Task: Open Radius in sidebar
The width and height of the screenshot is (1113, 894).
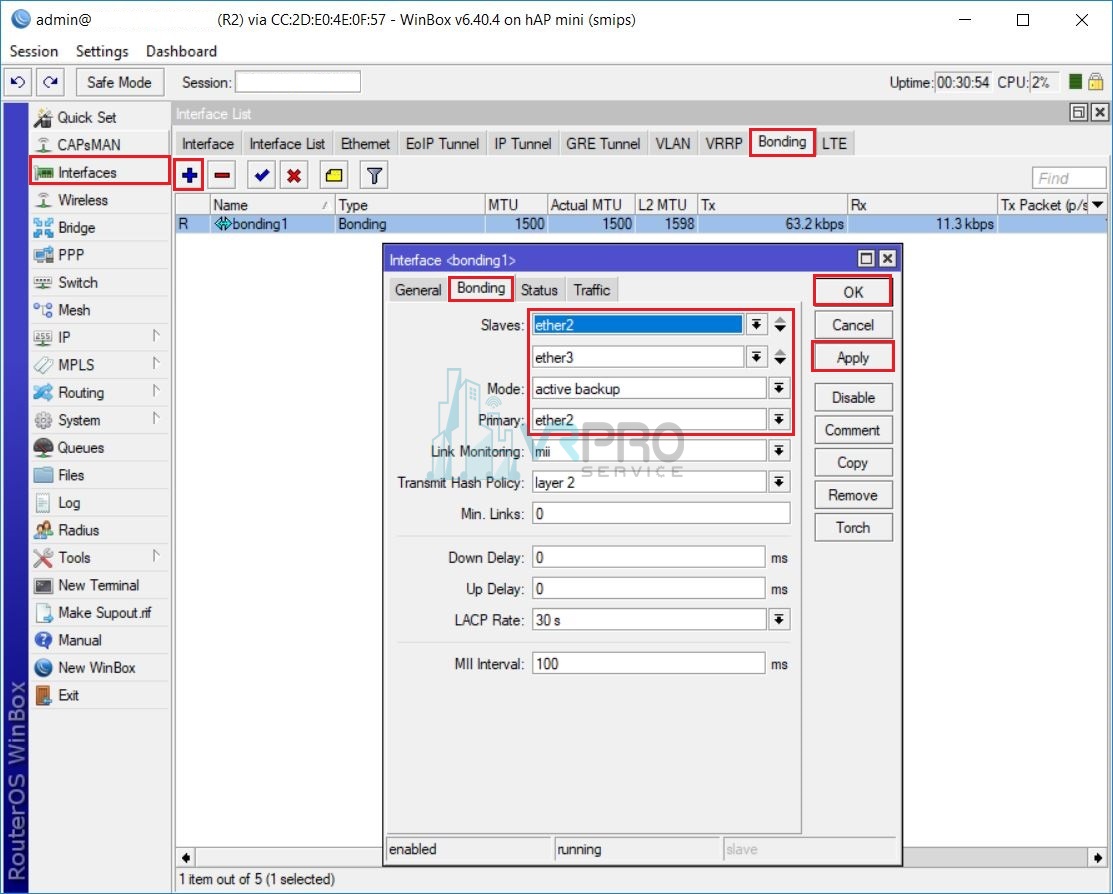Action: click(99, 530)
